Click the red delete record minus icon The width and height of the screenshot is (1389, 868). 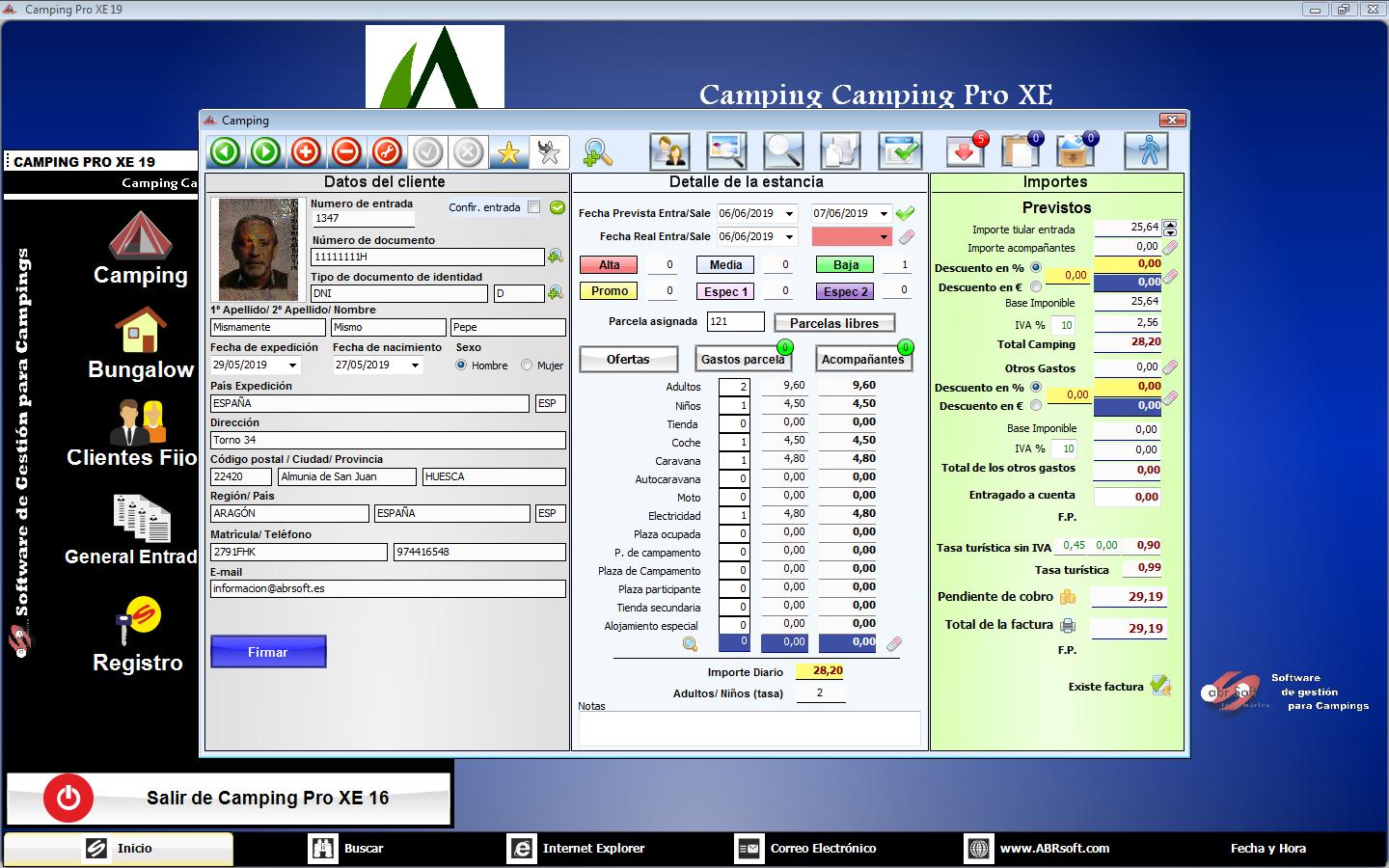(x=346, y=152)
